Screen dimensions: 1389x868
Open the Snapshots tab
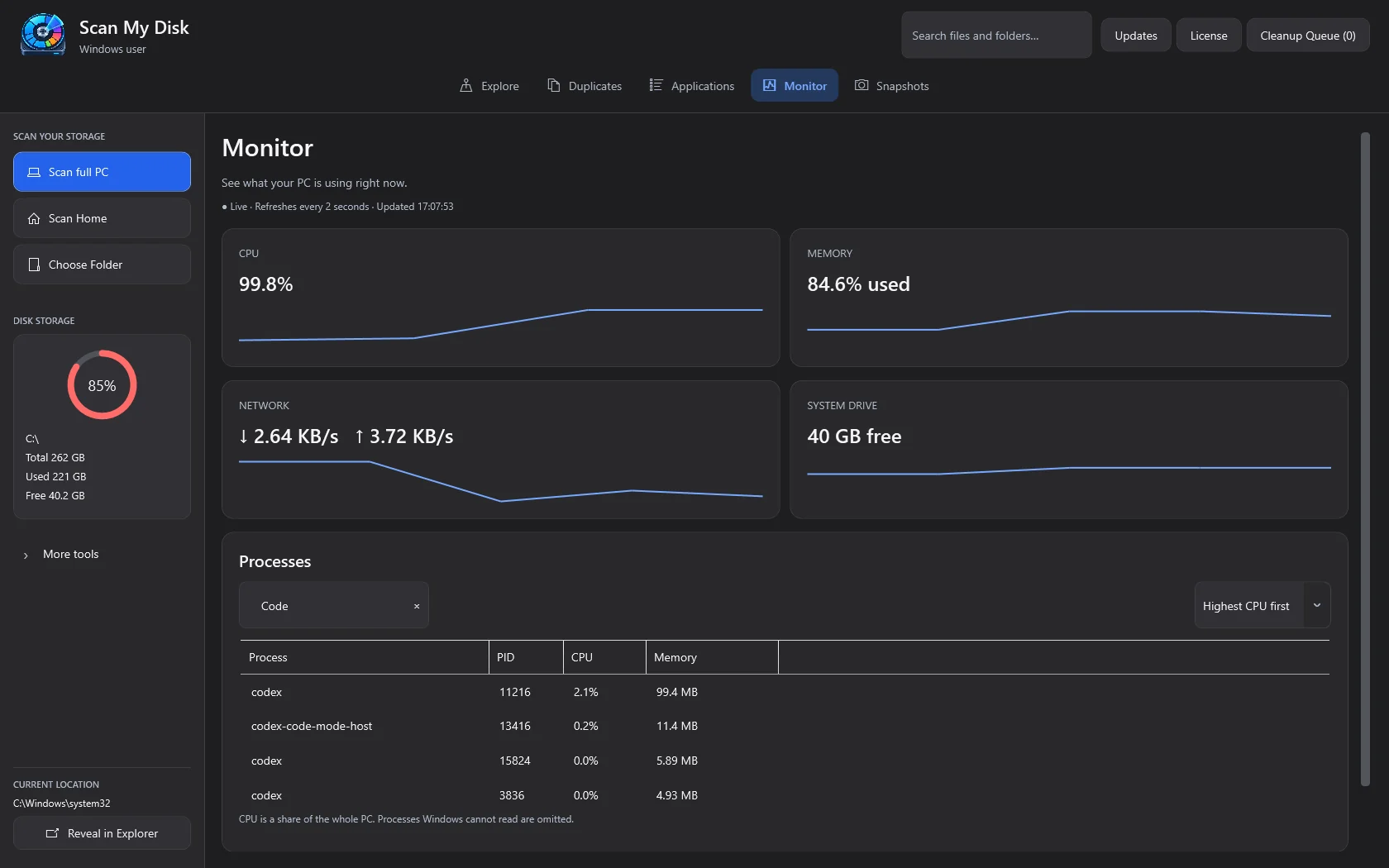[x=891, y=85]
